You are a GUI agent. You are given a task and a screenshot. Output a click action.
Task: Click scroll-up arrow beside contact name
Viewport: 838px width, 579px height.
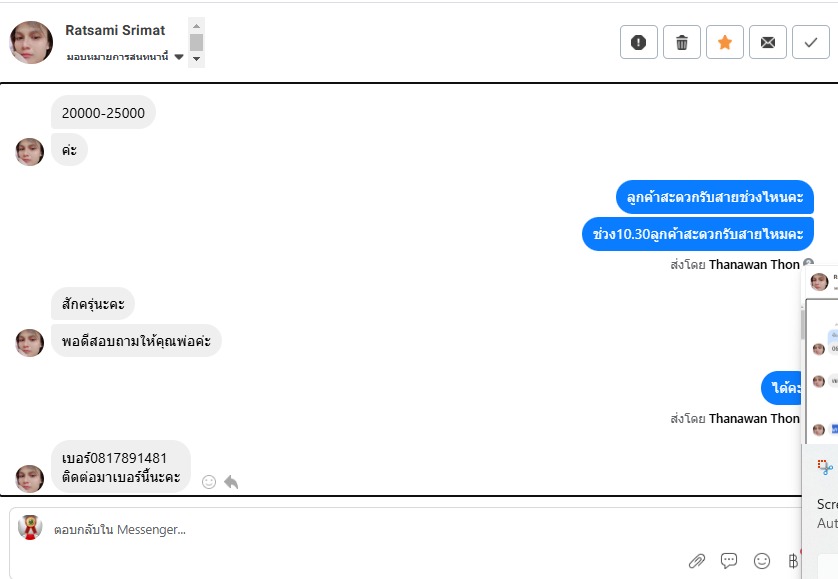tap(196, 26)
